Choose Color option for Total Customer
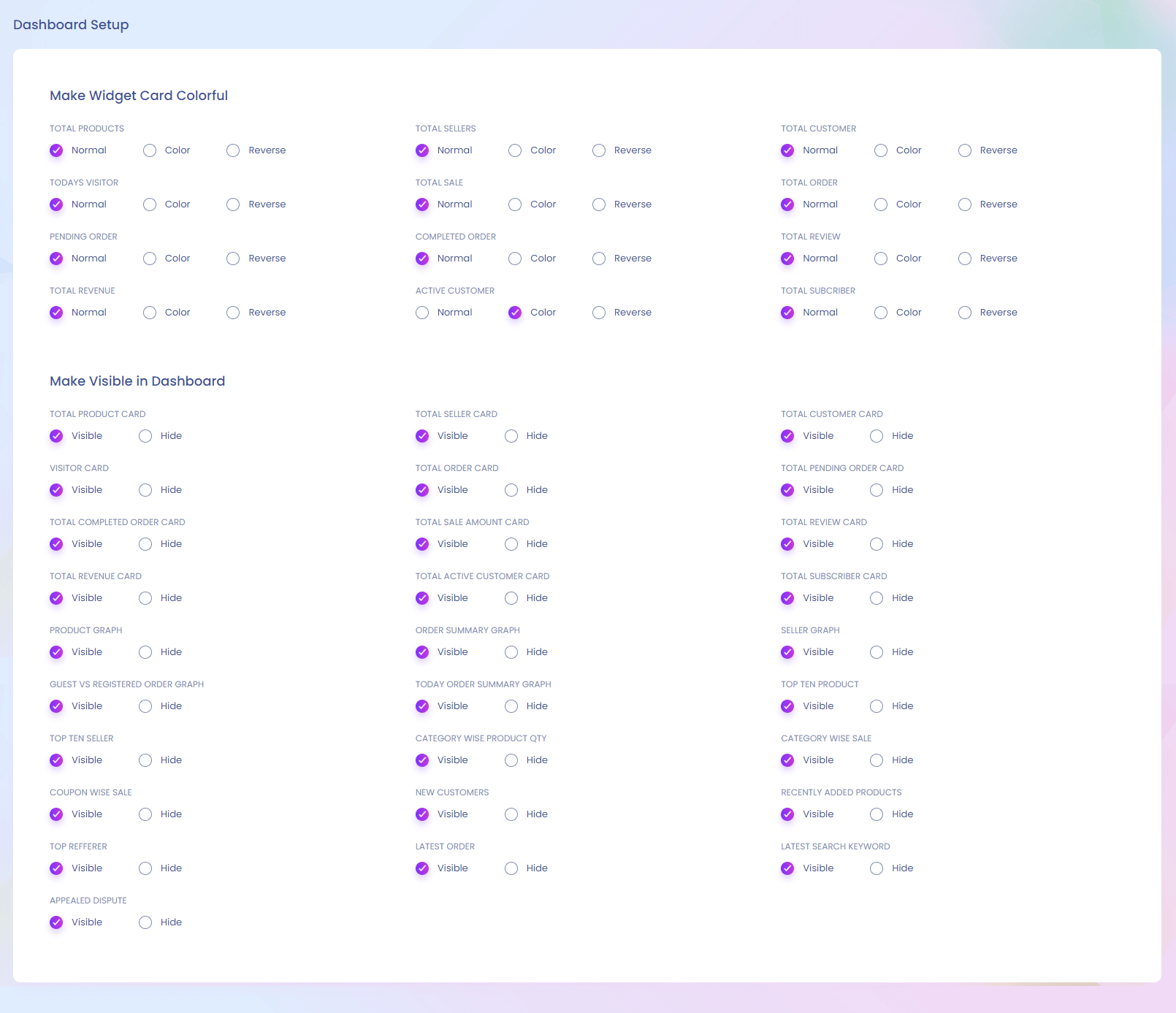 pos(881,150)
